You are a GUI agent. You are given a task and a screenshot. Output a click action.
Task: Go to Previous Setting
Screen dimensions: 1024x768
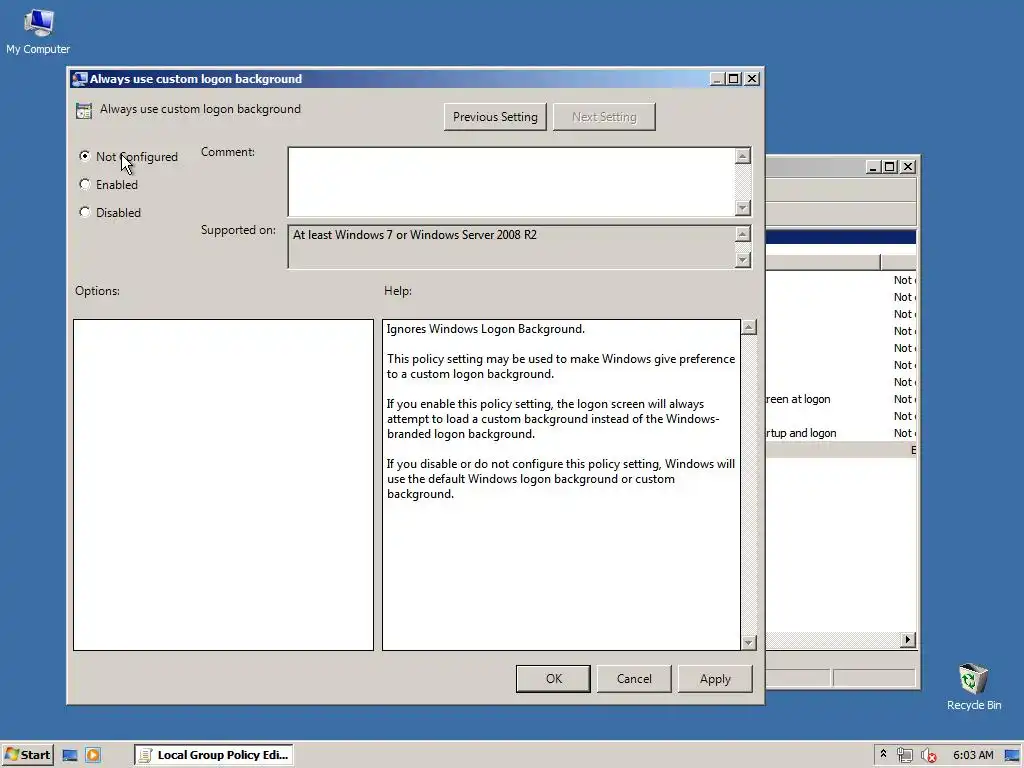click(495, 117)
